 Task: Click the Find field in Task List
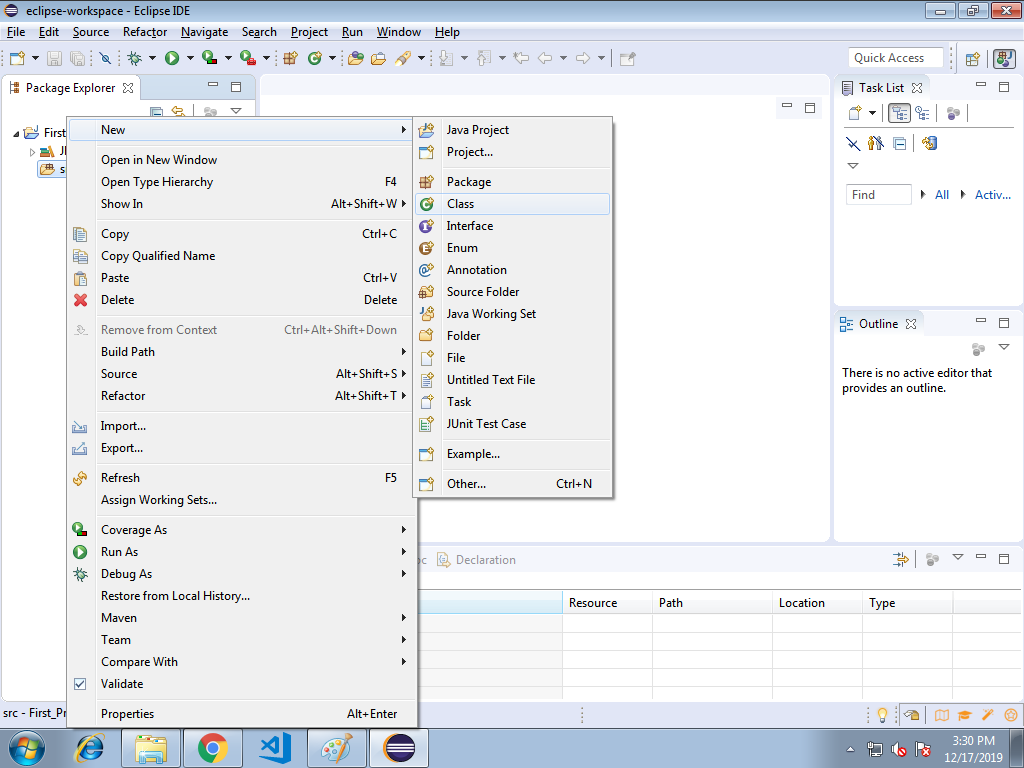tap(878, 195)
